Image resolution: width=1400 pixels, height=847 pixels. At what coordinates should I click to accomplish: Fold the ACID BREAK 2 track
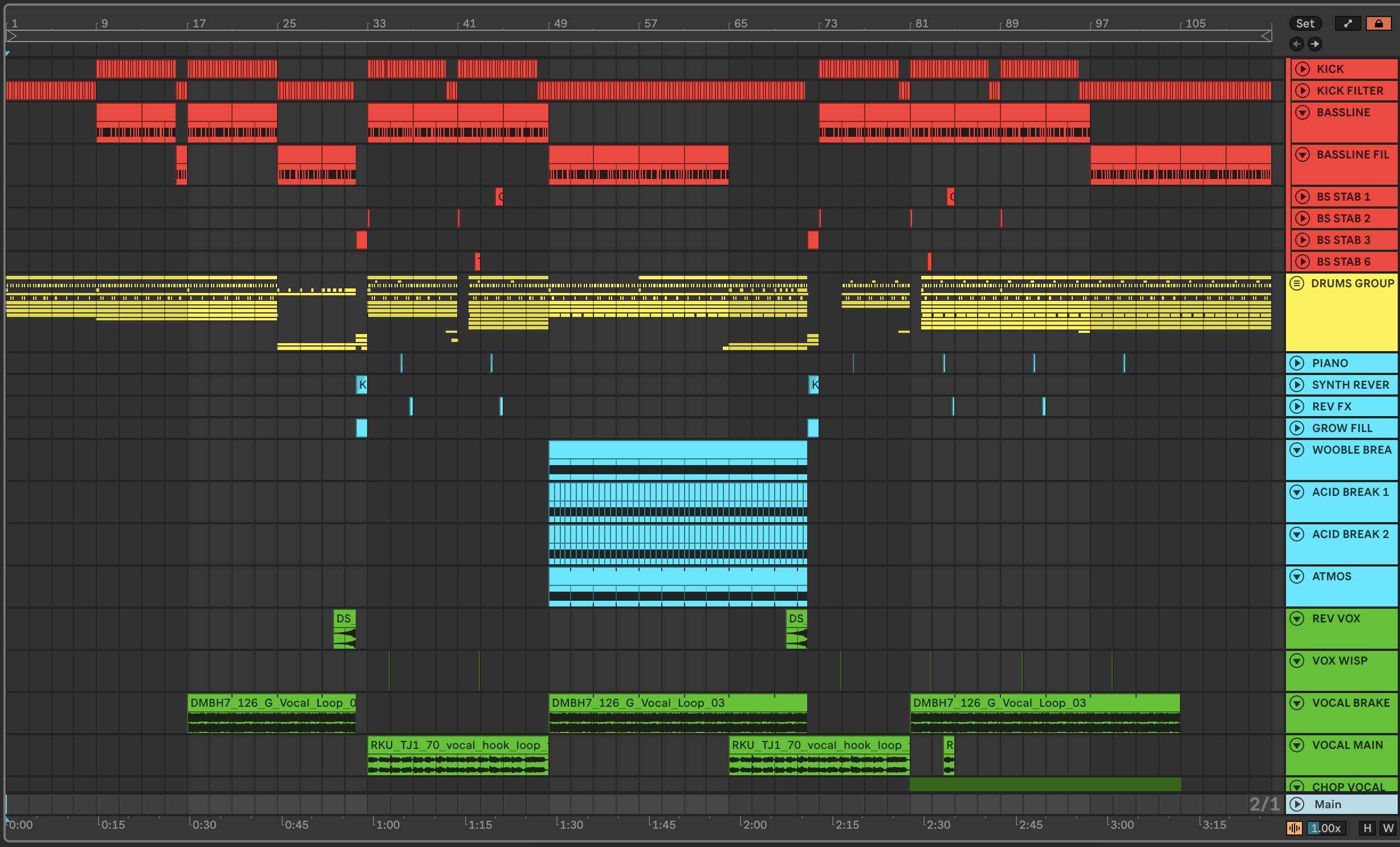pyautogui.click(x=1297, y=534)
